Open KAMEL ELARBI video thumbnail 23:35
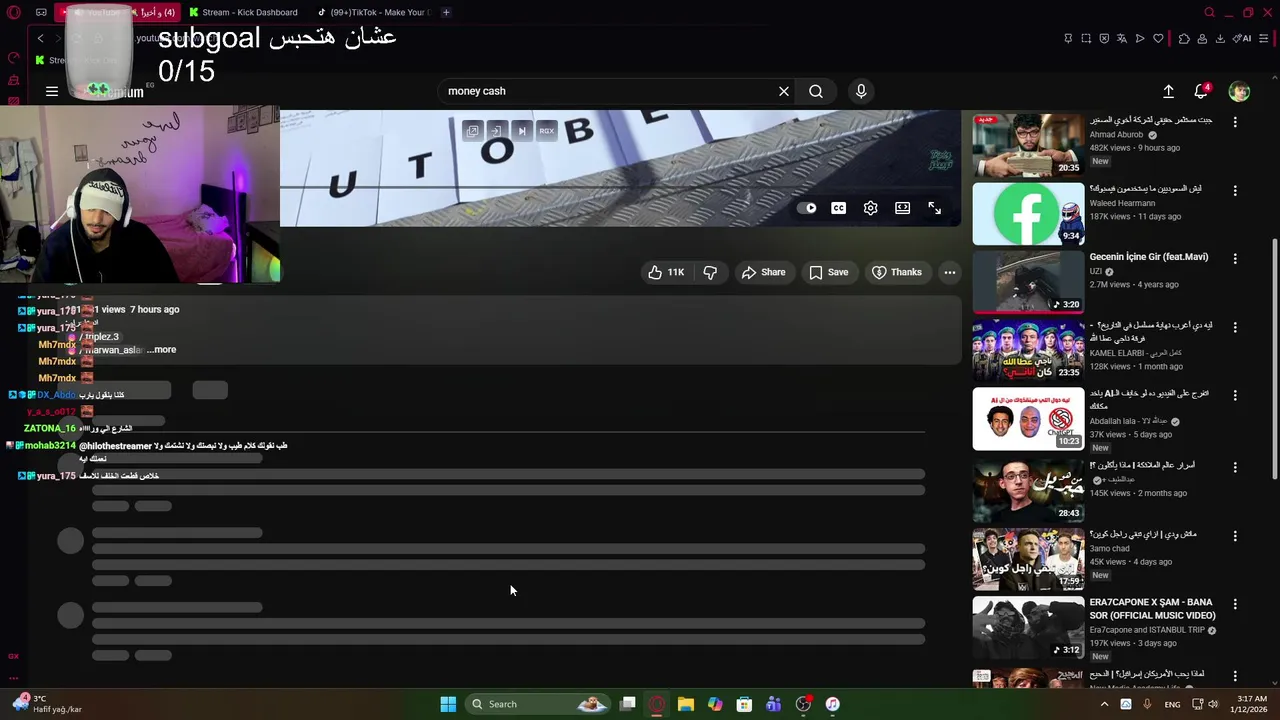1280x720 pixels. tap(1028, 350)
